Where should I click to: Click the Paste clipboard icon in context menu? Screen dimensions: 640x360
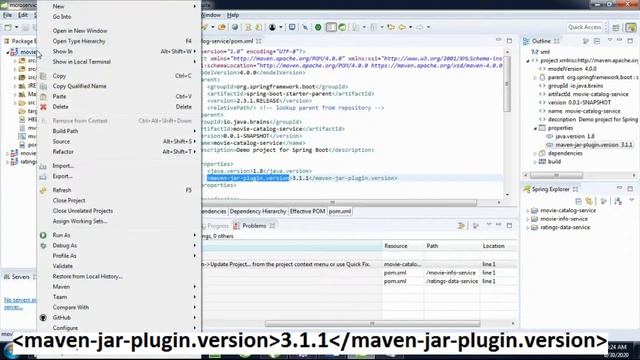tap(43, 97)
